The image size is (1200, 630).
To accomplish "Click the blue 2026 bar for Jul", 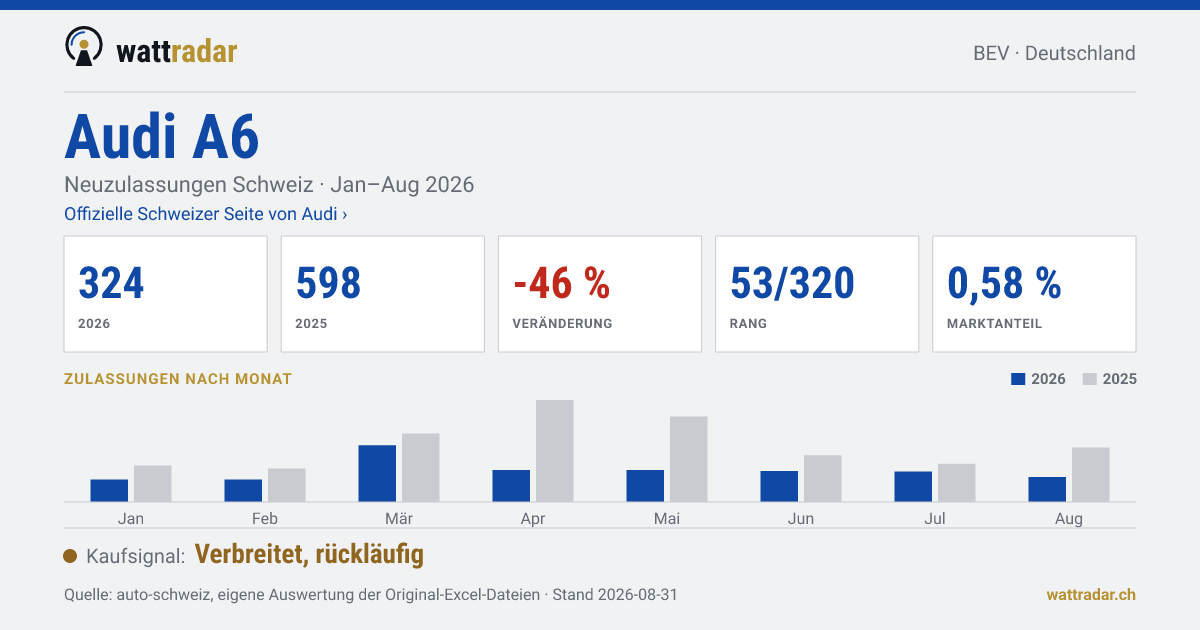I will 913,486.
